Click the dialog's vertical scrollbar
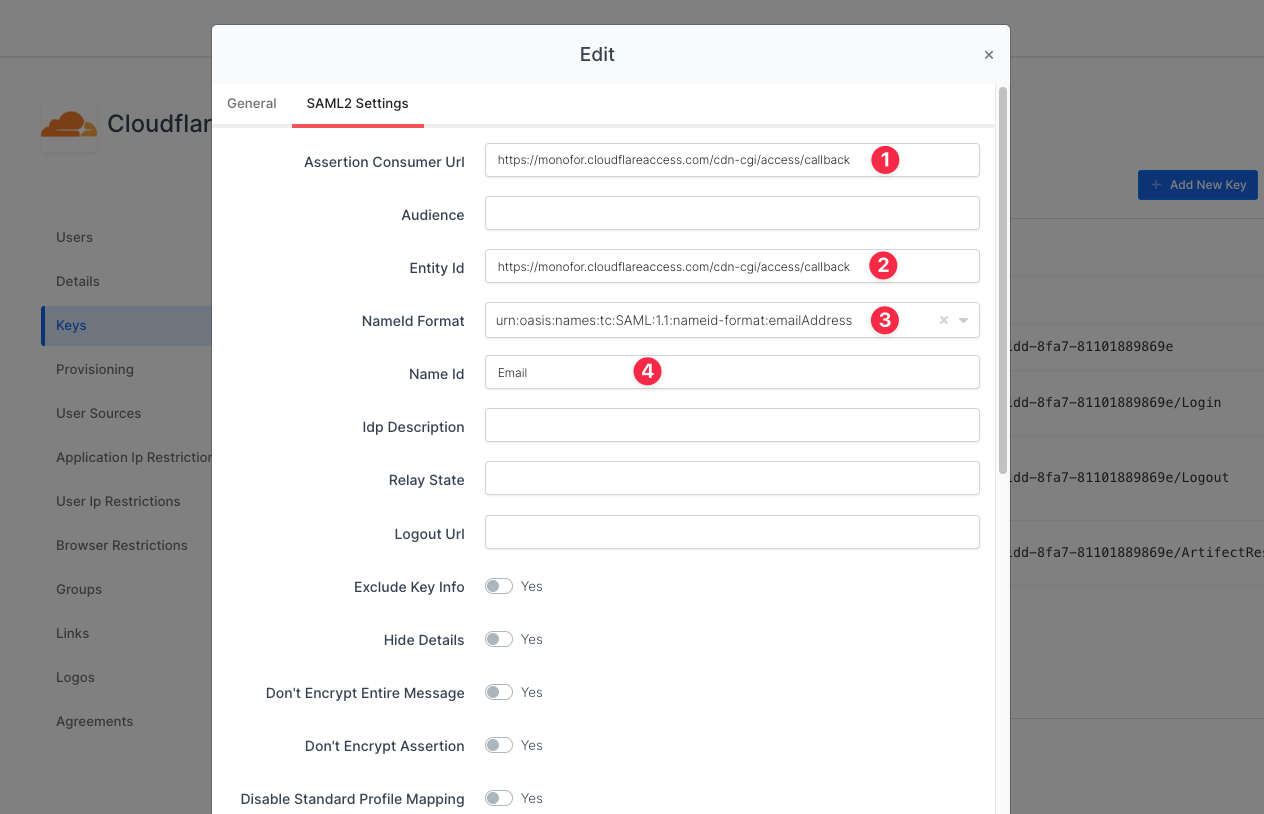Viewport: 1264px width, 814px height. pyautogui.click(x=1002, y=280)
